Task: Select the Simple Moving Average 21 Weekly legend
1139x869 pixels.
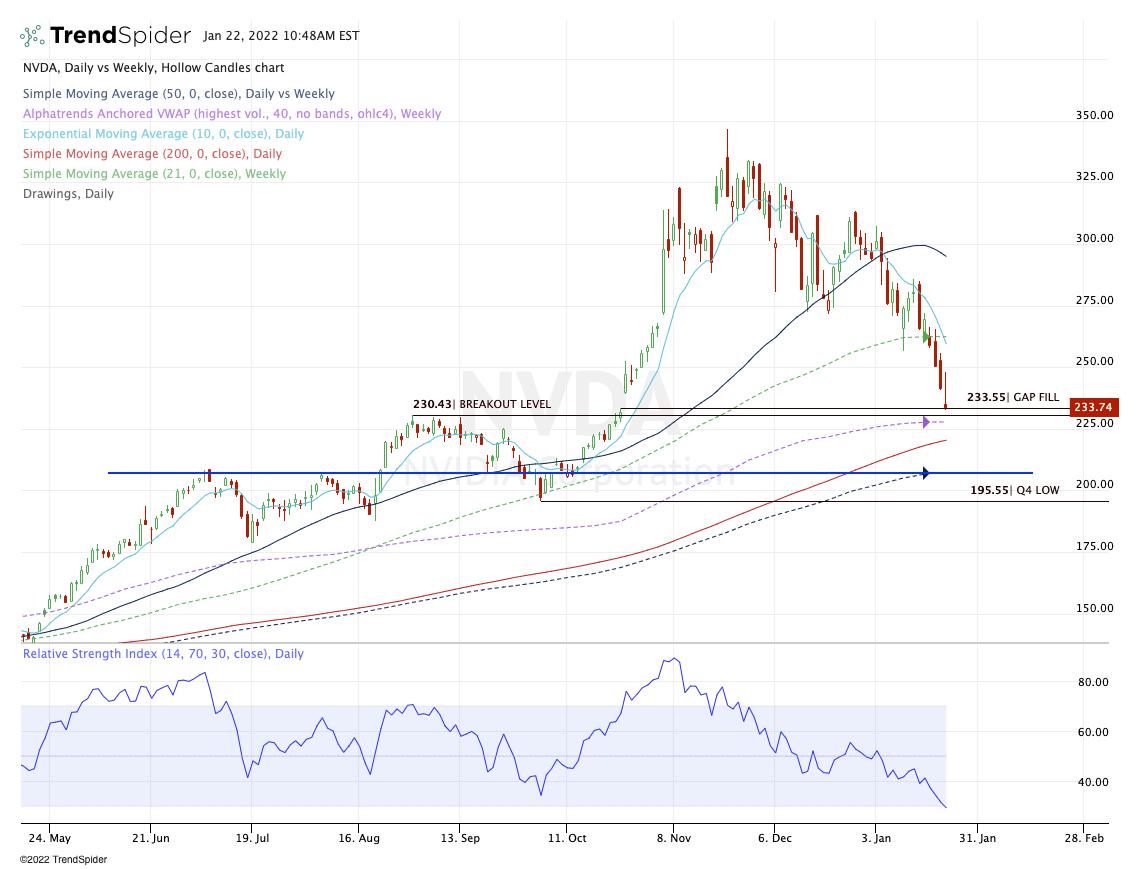Action: pos(155,174)
